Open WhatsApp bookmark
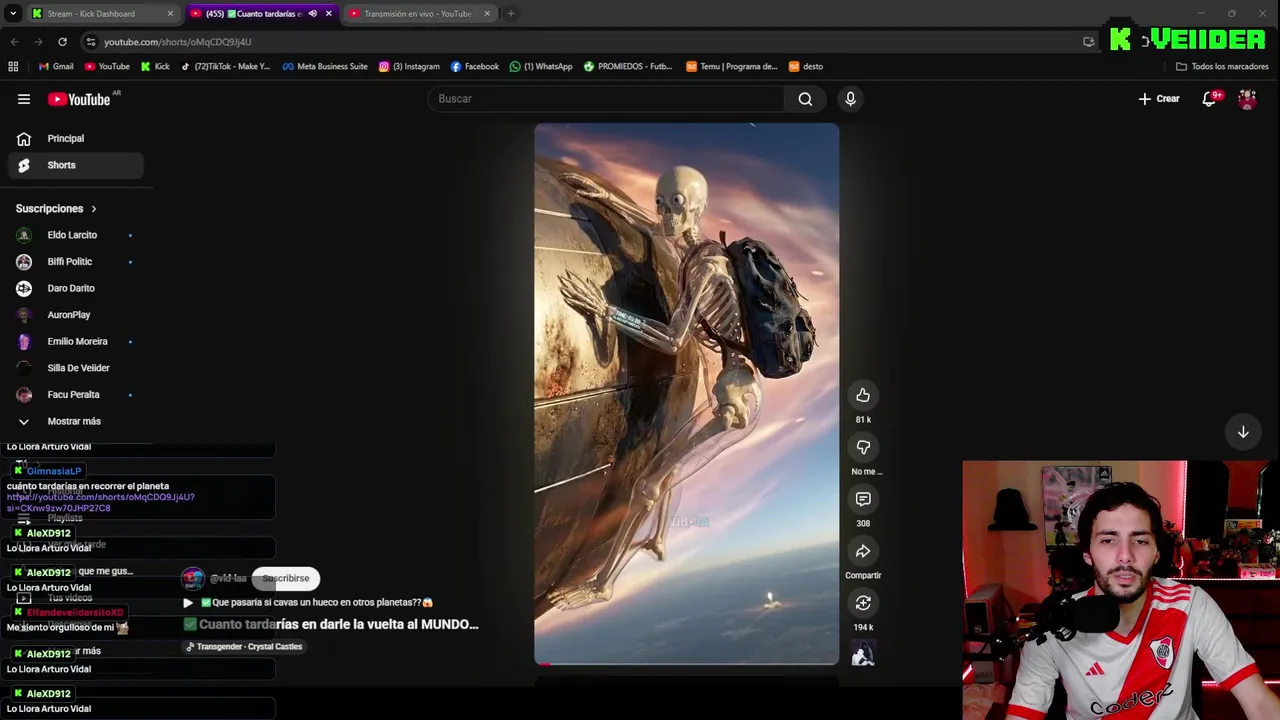Viewport: 1280px width, 720px height. pyautogui.click(x=541, y=67)
